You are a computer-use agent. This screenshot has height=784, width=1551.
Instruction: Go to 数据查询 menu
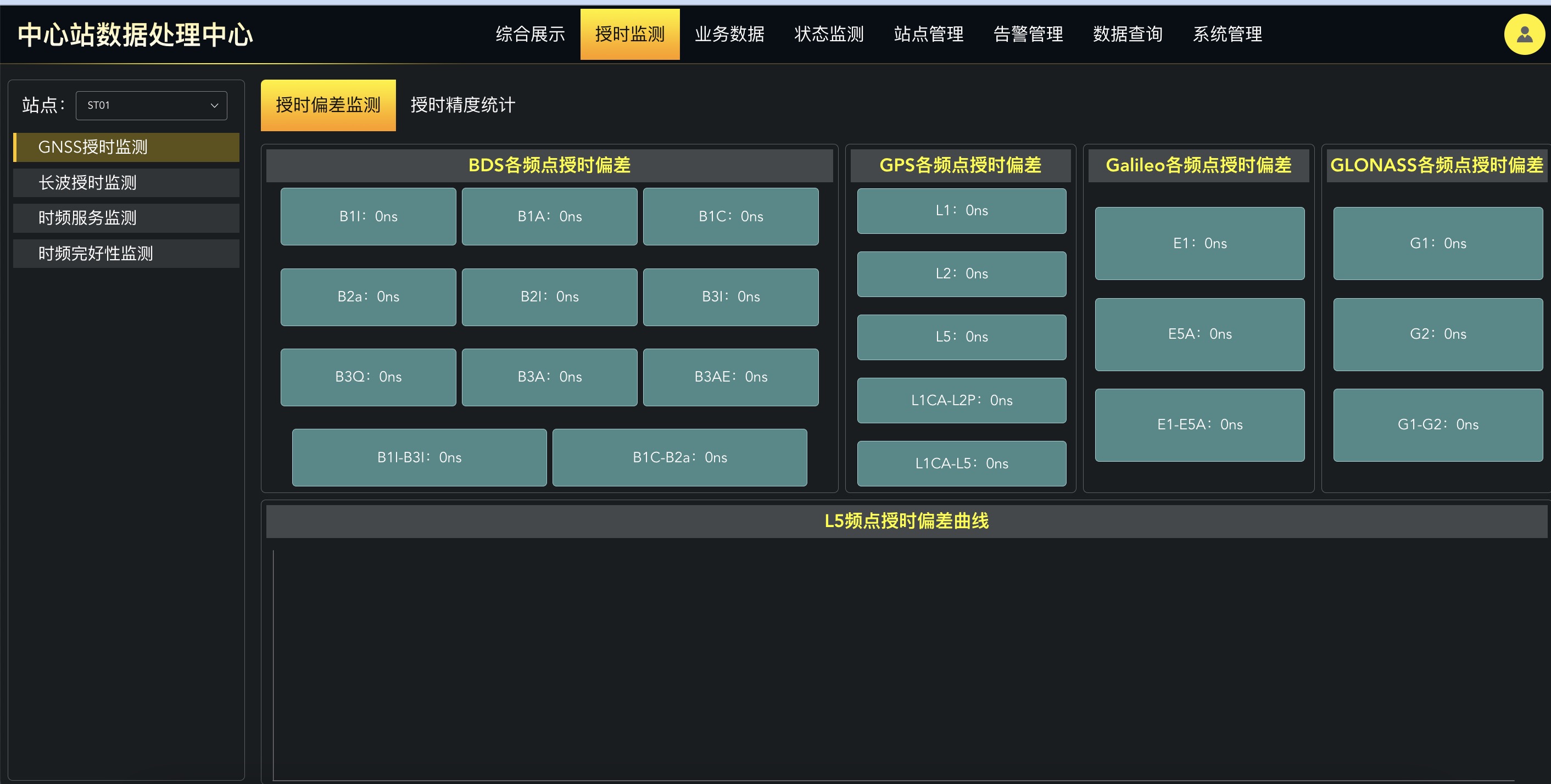[1128, 34]
